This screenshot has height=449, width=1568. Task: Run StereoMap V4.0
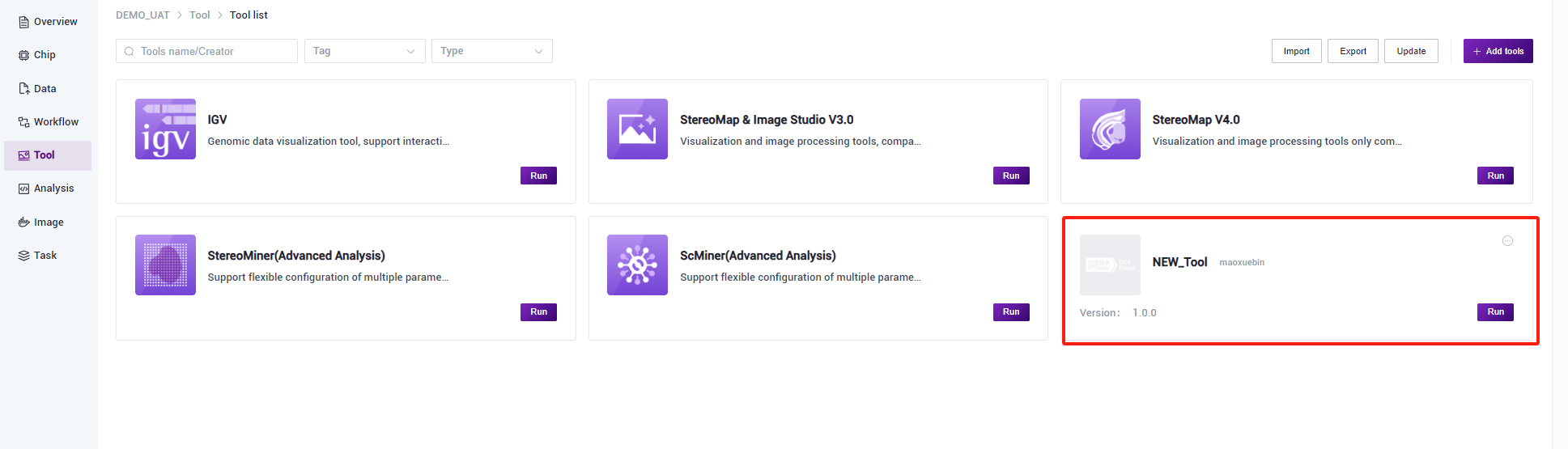(x=1495, y=176)
